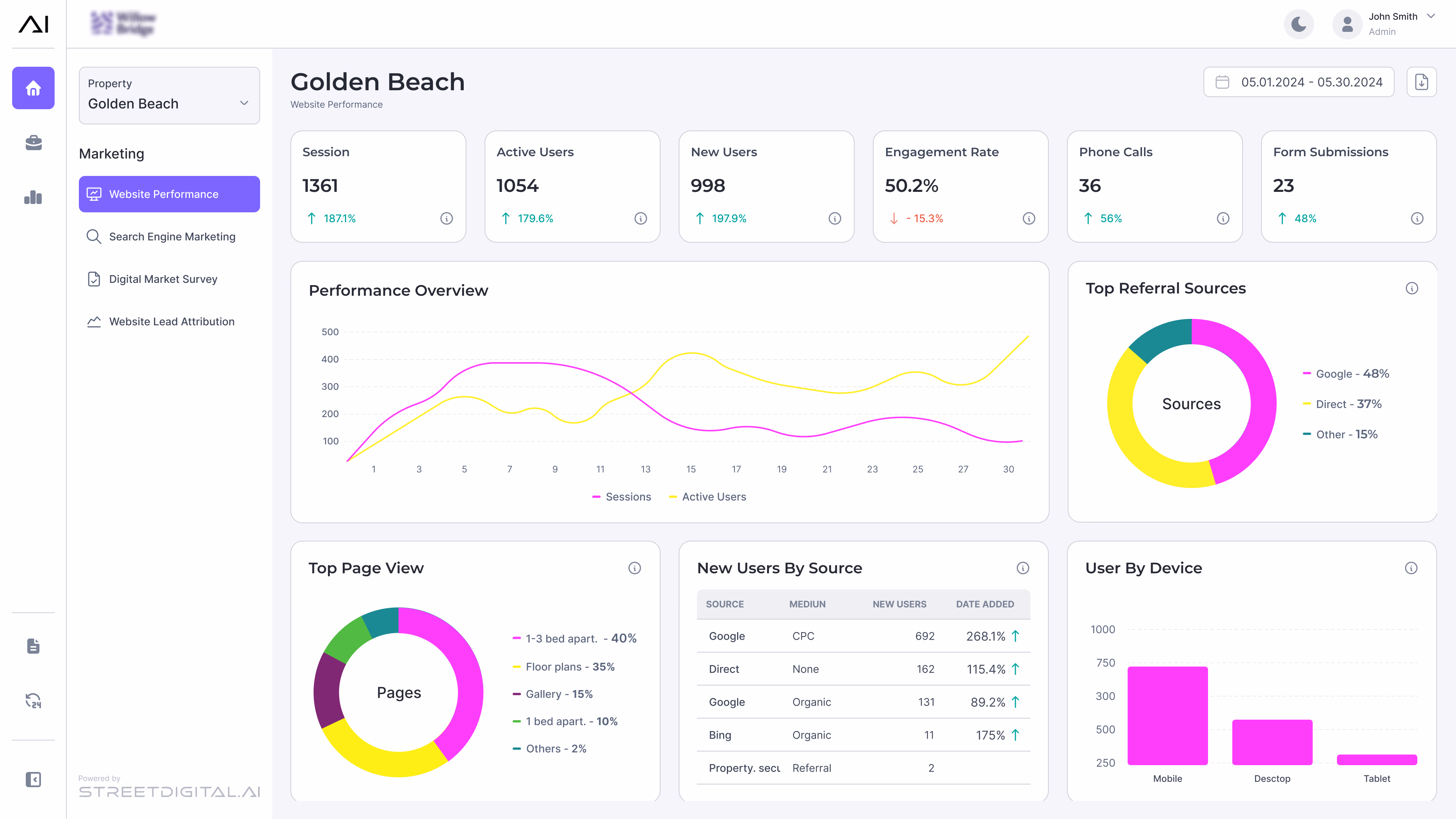Sort the table by the NEW USERS column

pyautogui.click(x=899, y=604)
